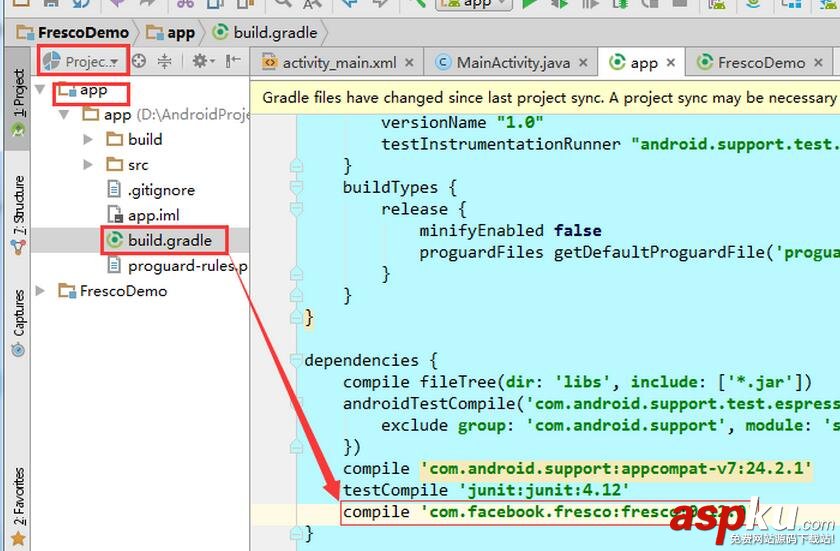This screenshot has width=840, height=551.
Task: Click the scroll from source target icon
Action: (x=139, y=61)
